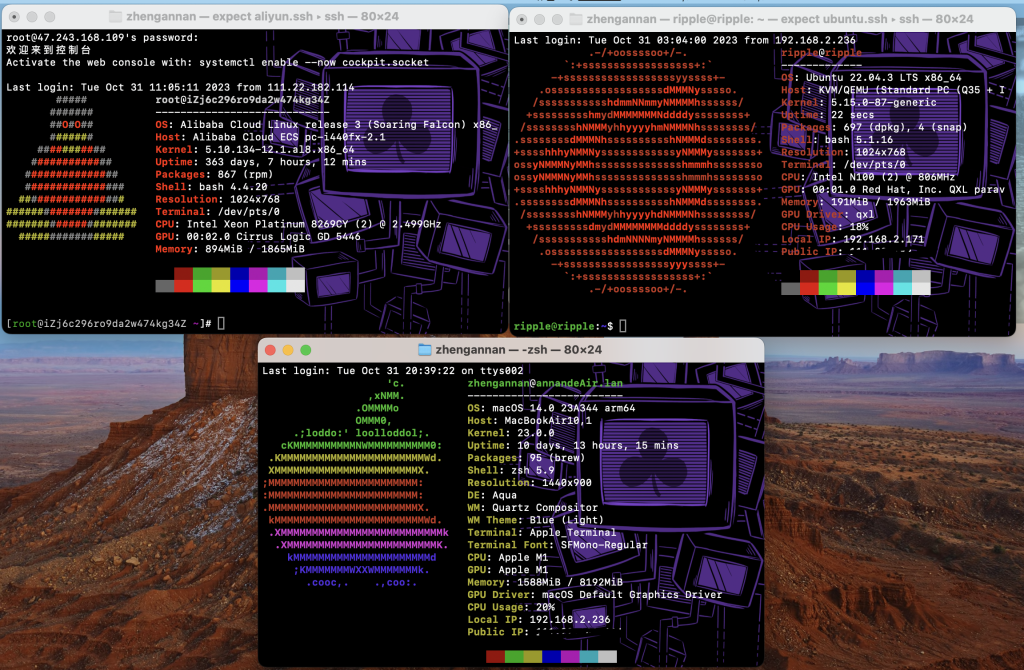Click the 'Terminal Font: SFMono-Regular' line
The height and width of the screenshot is (670, 1024).
click(x=558, y=545)
